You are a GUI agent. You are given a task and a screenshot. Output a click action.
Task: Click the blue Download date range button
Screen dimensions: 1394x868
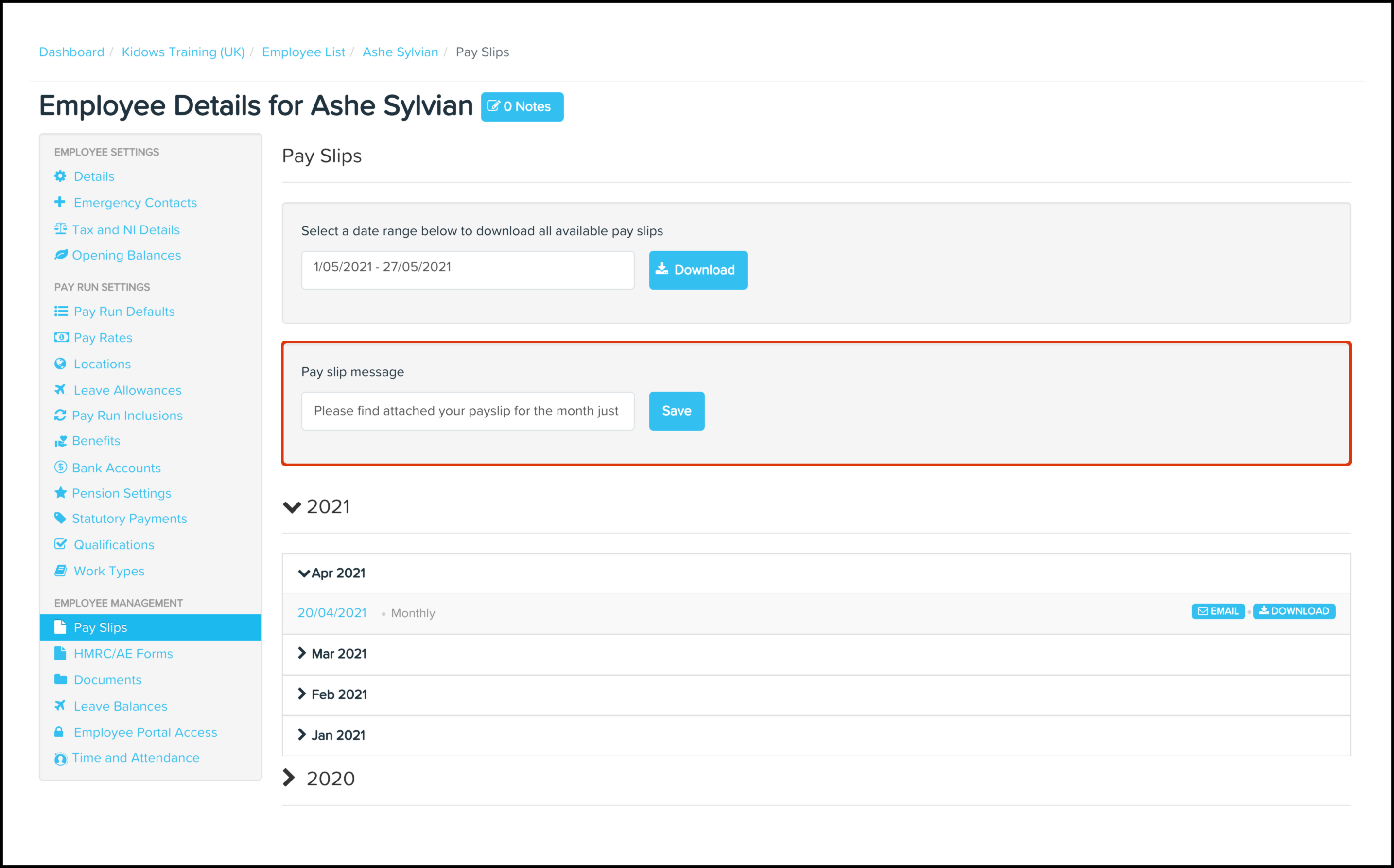tap(697, 270)
